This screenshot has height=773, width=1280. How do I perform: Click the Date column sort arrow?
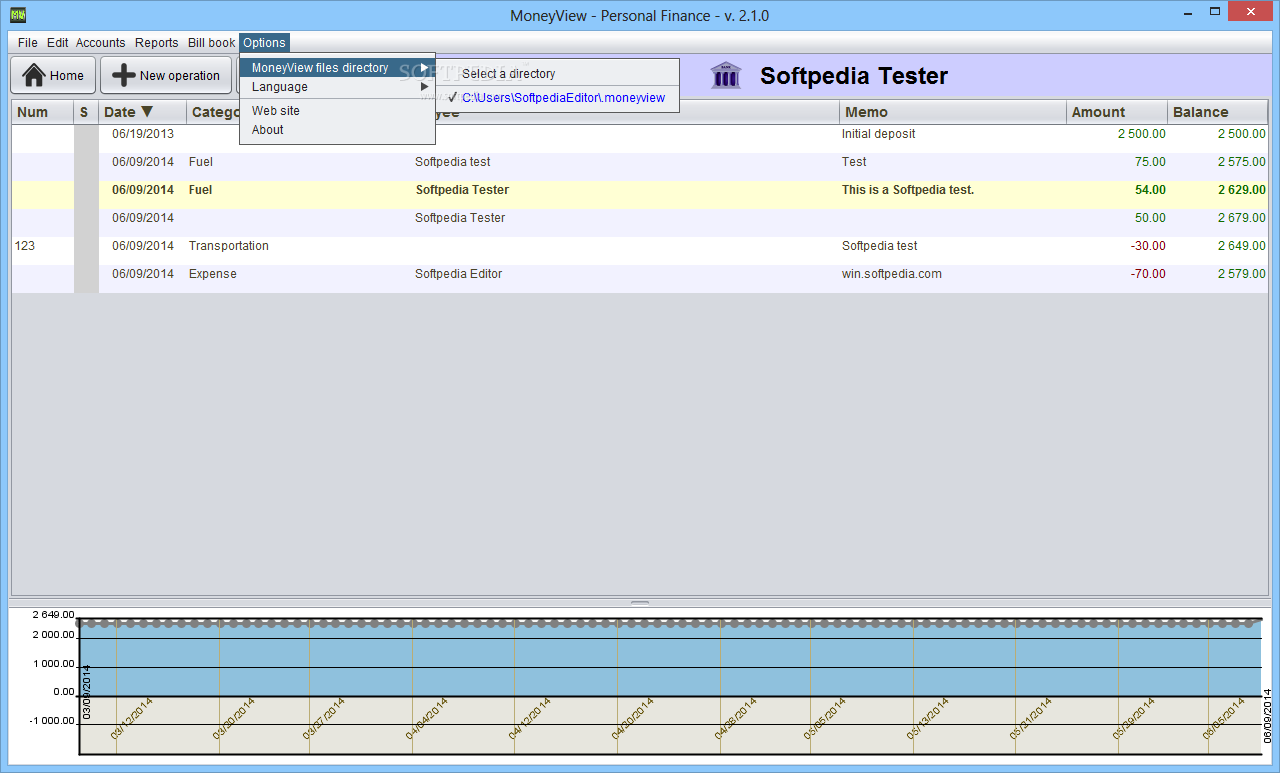(147, 112)
